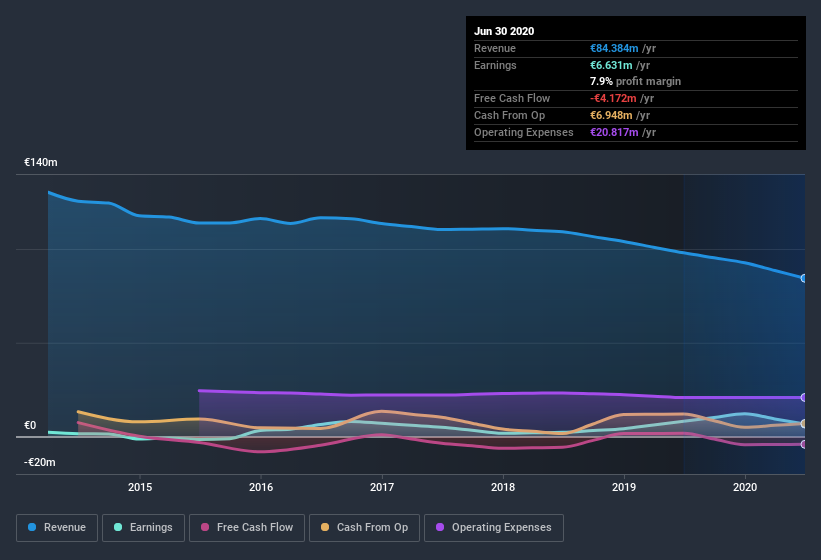
Task: Click the 2018 x-axis label
Action: pyautogui.click(x=503, y=487)
